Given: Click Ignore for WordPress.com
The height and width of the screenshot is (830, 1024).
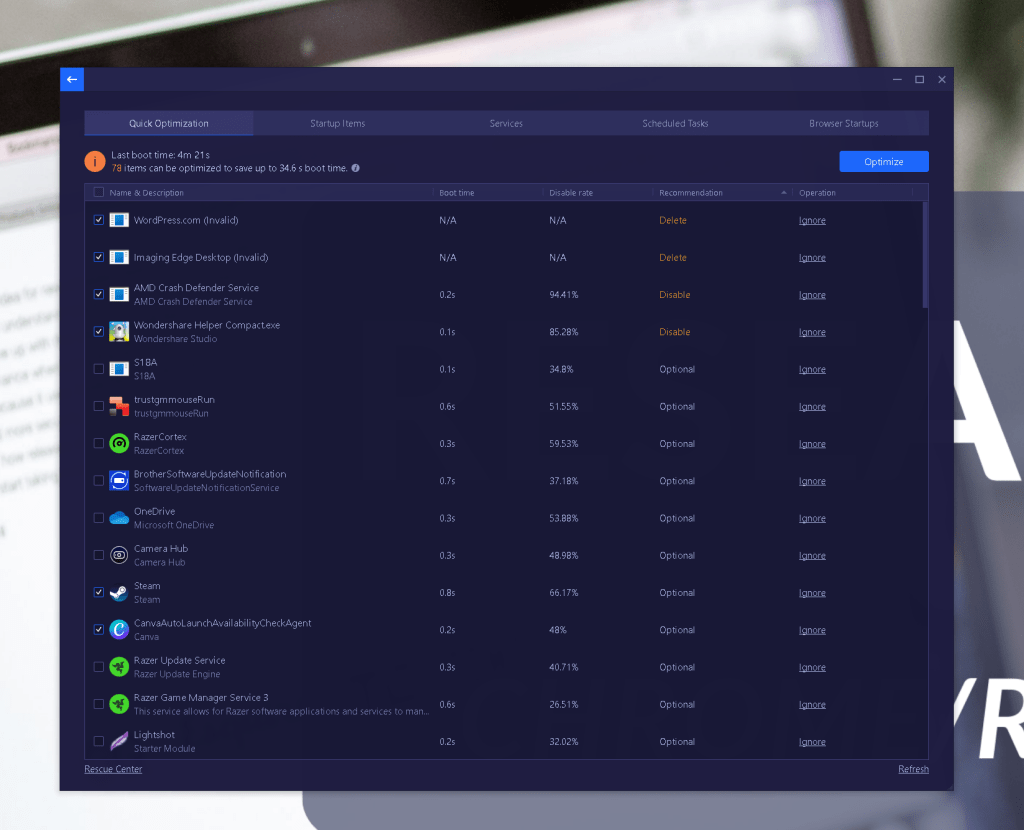Looking at the screenshot, I should coord(812,221).
